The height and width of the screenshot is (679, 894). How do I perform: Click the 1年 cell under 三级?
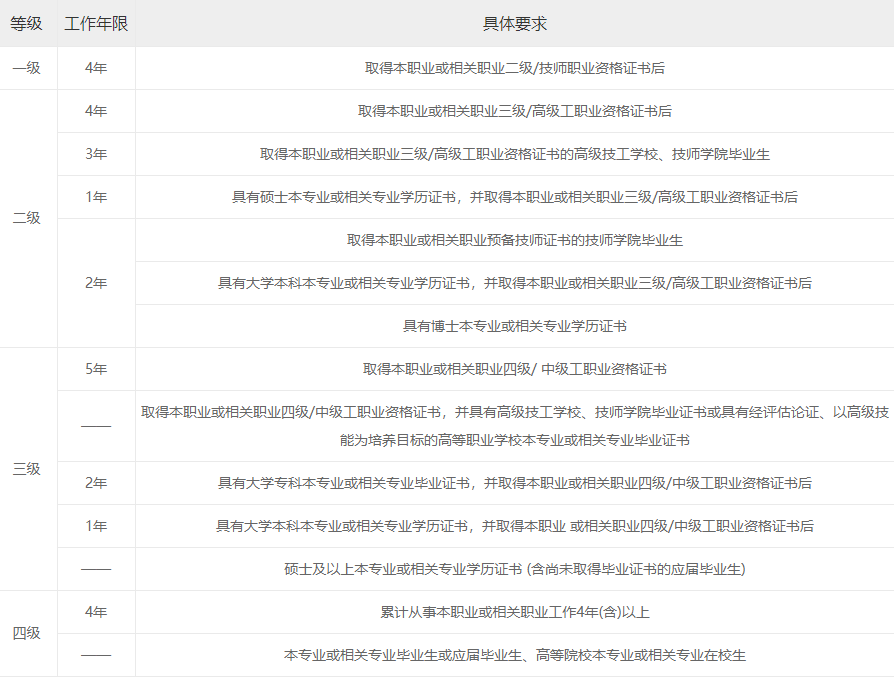[x=96, y=526]
